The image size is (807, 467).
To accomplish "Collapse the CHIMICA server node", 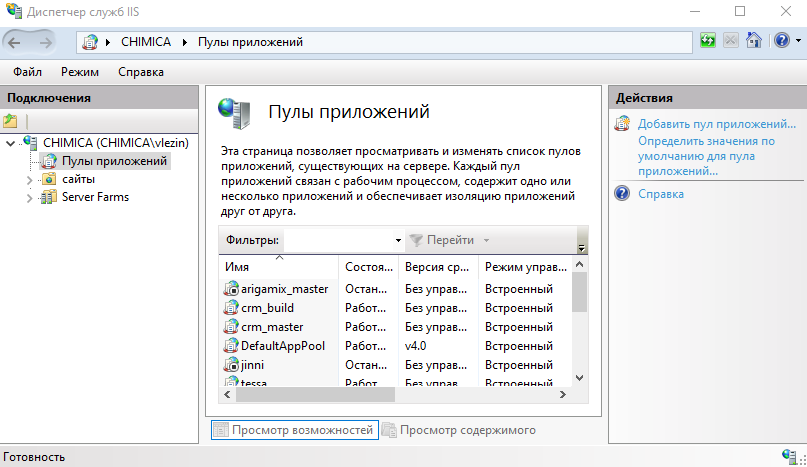I will coord(11,143).
